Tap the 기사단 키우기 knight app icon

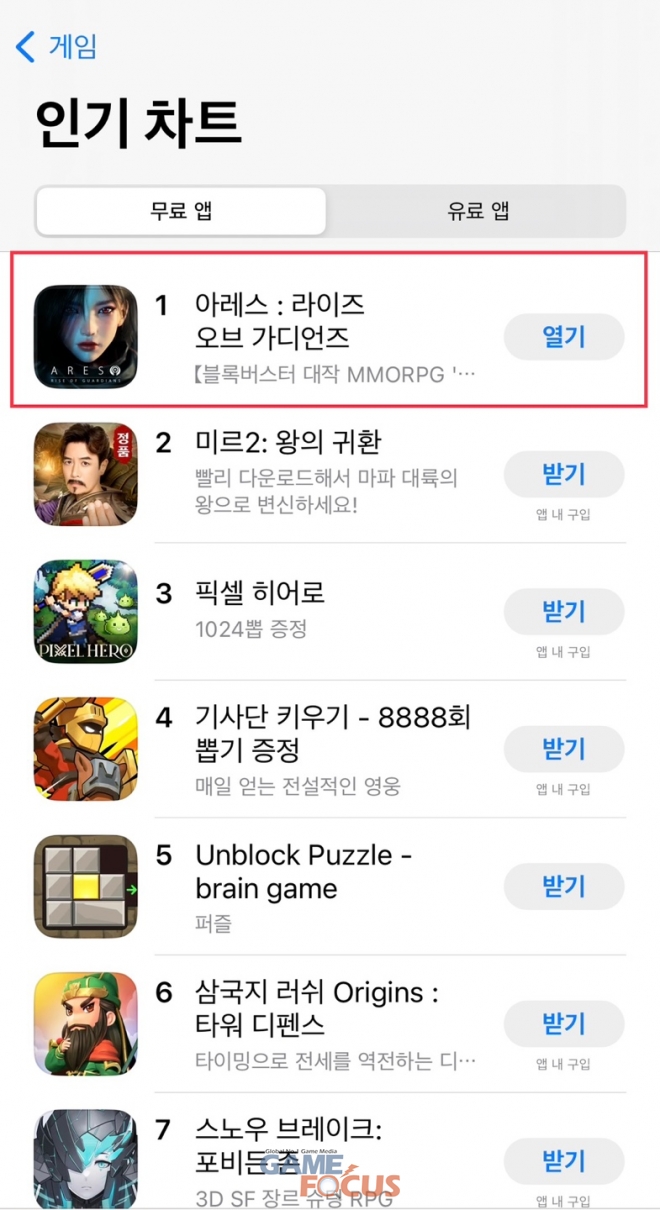tap(86, 749)
